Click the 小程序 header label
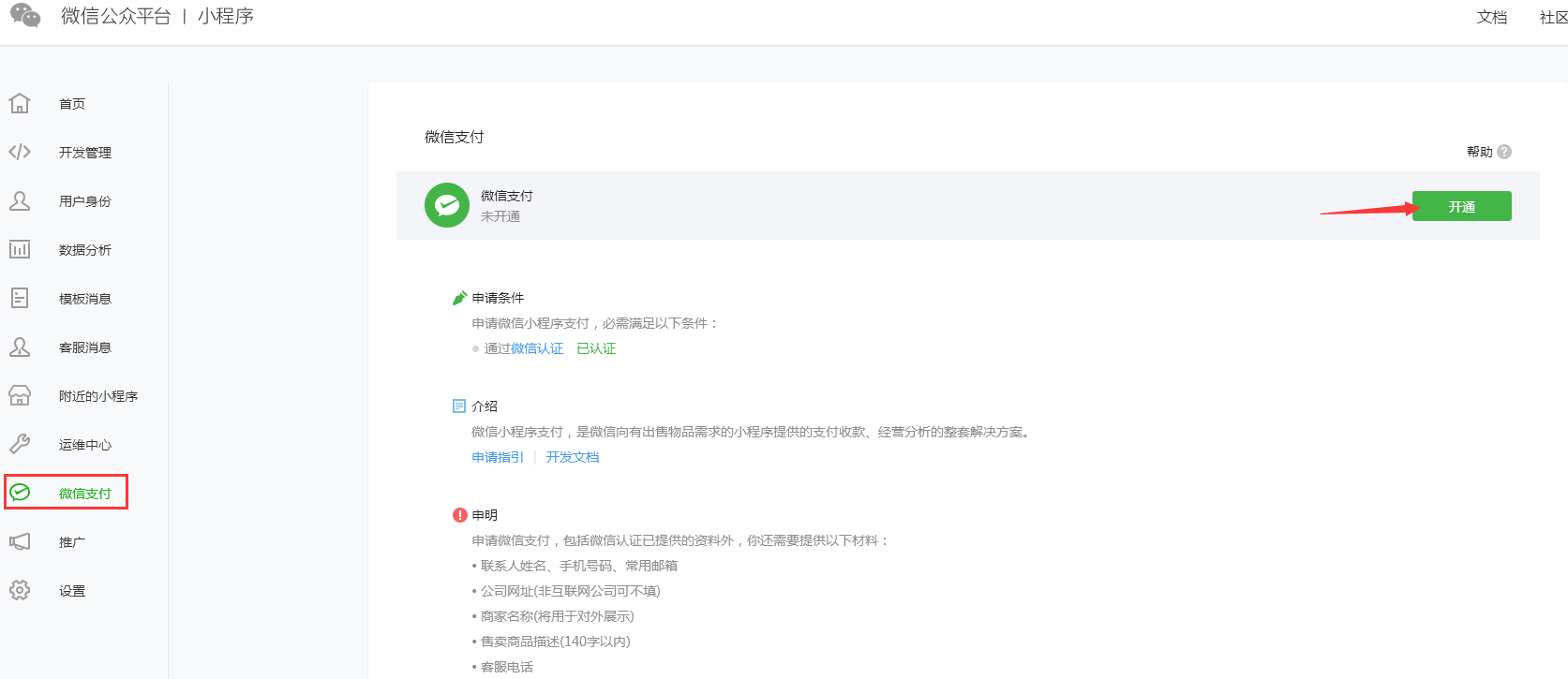Viewport: 1568px width, 679px height. 226,16
